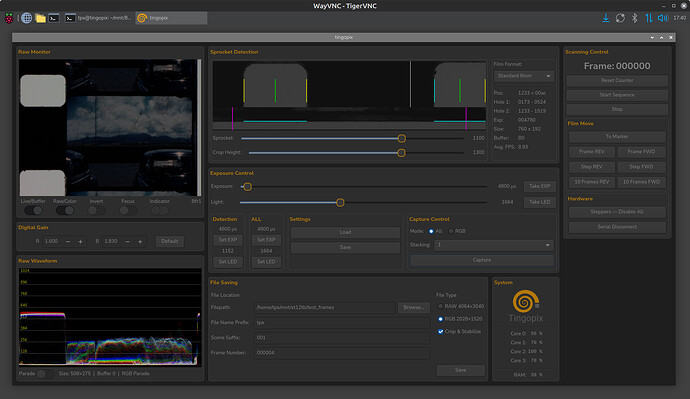Decrease the R gain with minus

point(68,242)
